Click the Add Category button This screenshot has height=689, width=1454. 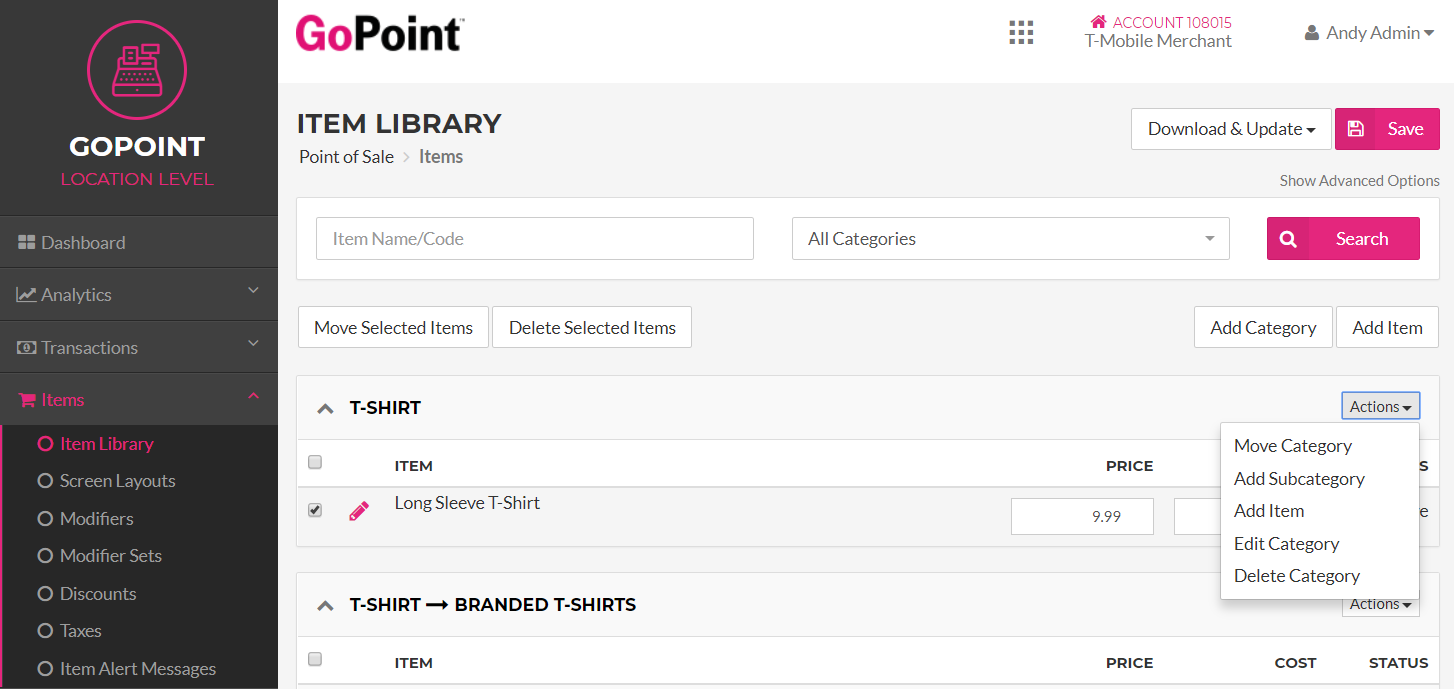(1263, 327)
